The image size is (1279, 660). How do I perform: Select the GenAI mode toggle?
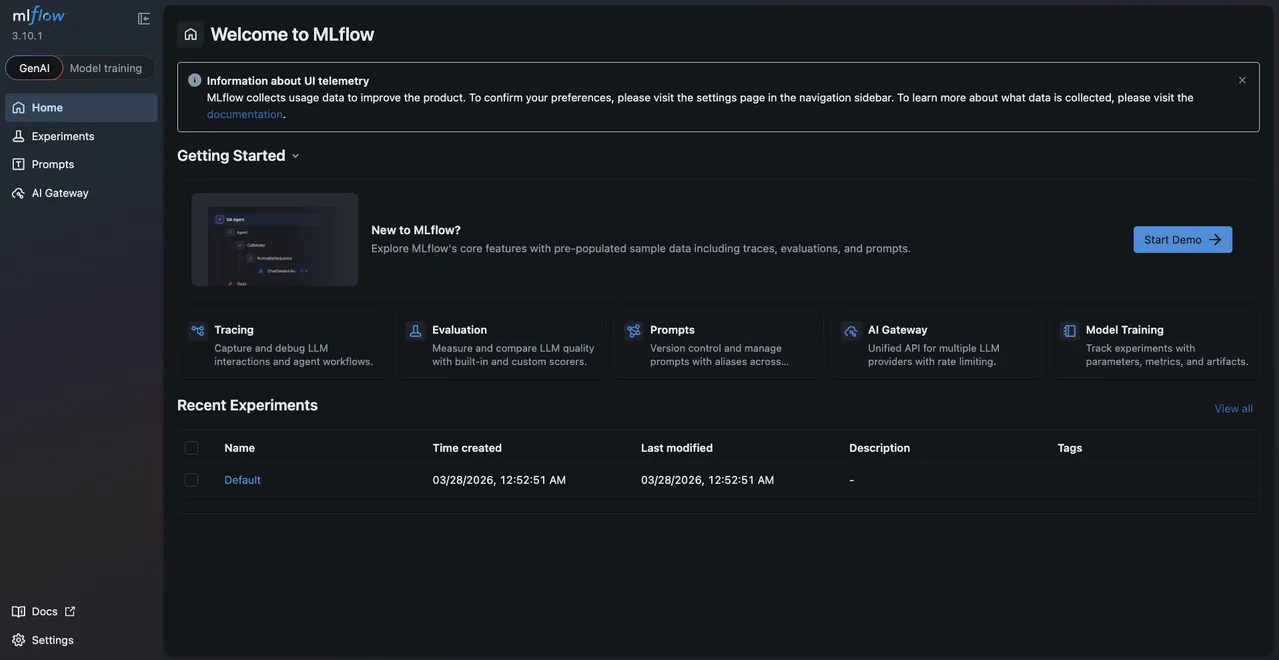[x=34, y=68]
